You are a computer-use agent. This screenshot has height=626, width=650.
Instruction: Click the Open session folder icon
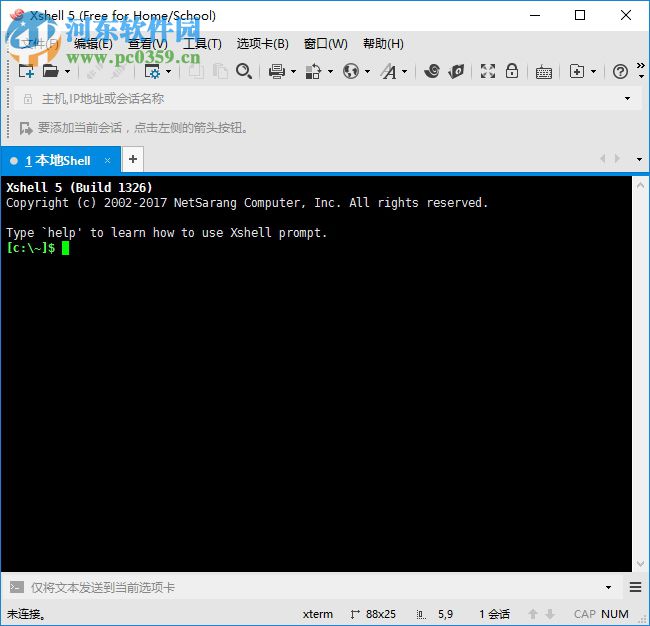(x=51, y=71)
